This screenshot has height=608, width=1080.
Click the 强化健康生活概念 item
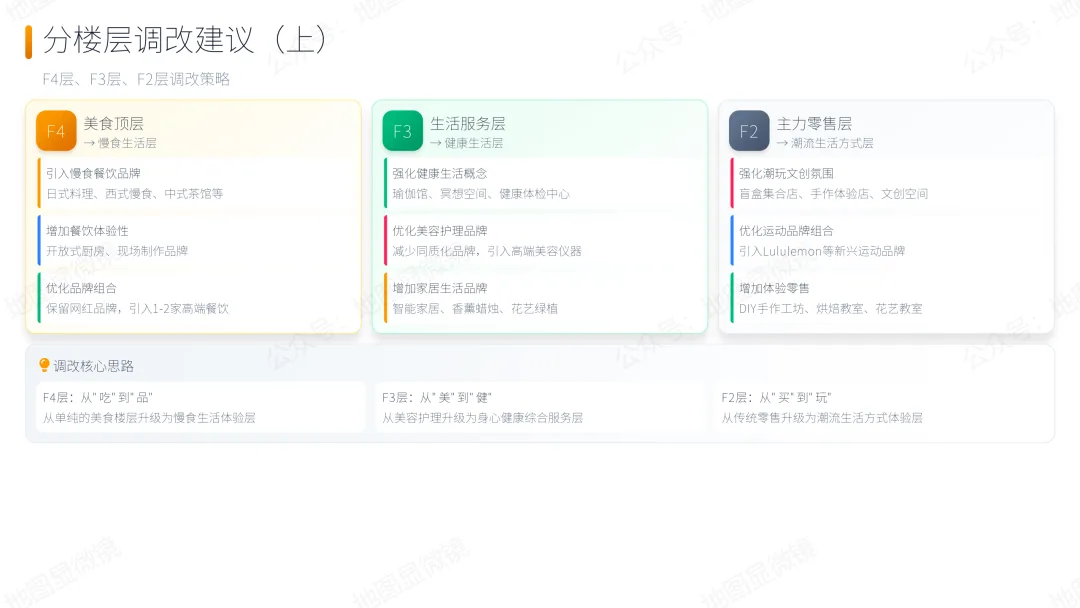[440, 174]
